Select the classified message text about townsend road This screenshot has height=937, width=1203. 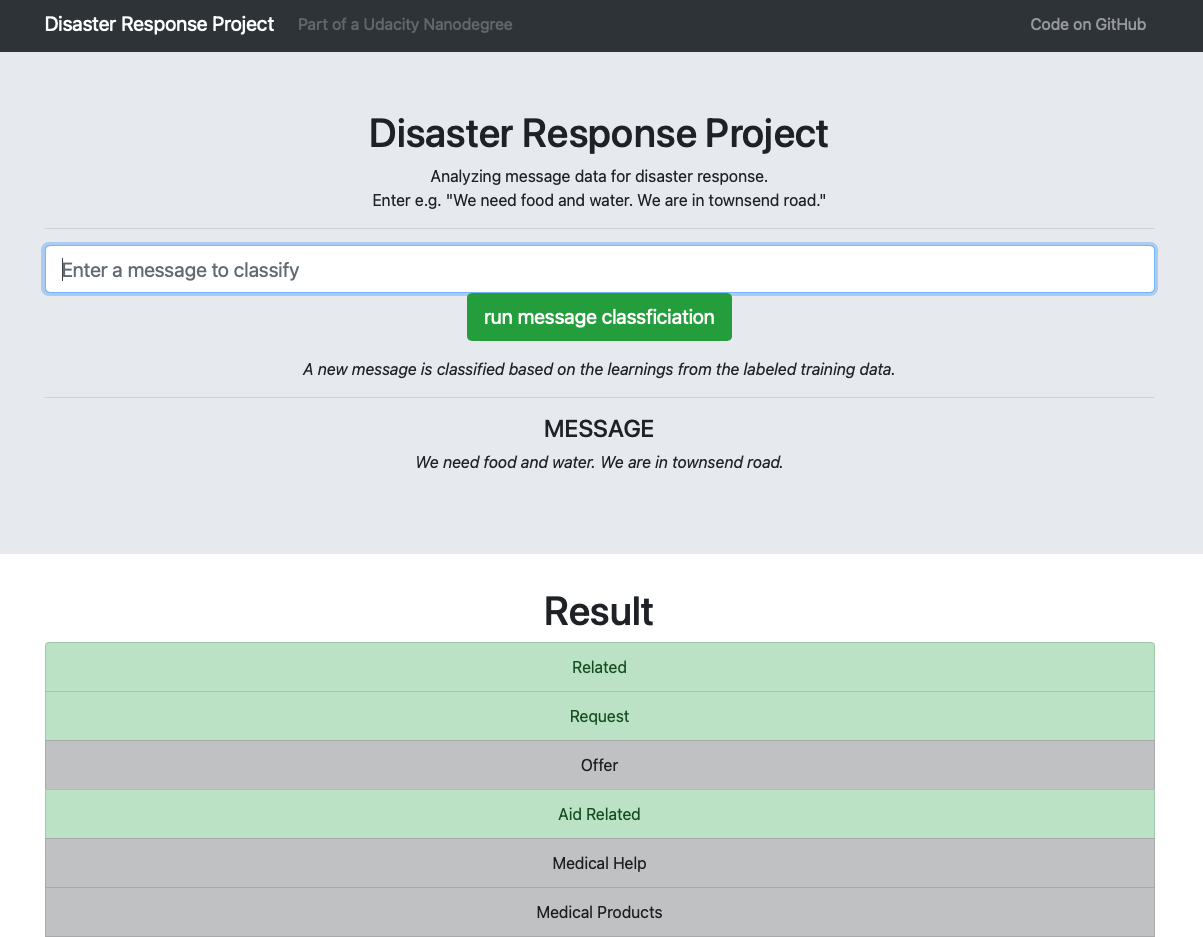coord(599,463)
